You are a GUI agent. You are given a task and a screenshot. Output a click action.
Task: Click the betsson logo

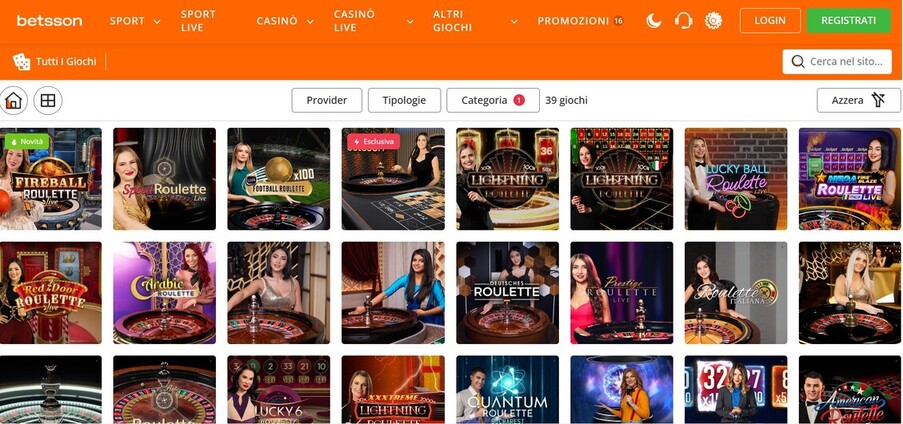tap(49, 21)
